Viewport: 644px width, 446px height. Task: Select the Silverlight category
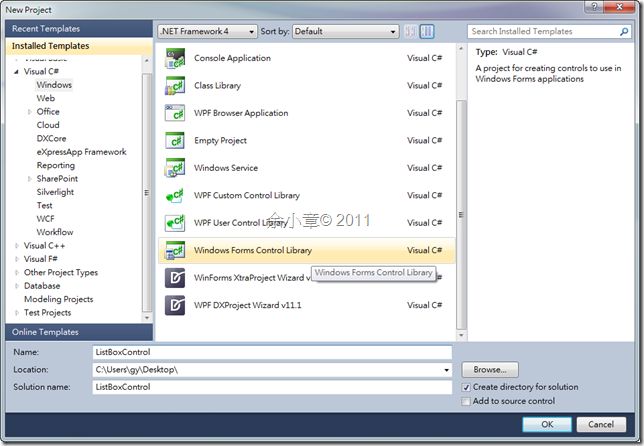pos(55,192)
